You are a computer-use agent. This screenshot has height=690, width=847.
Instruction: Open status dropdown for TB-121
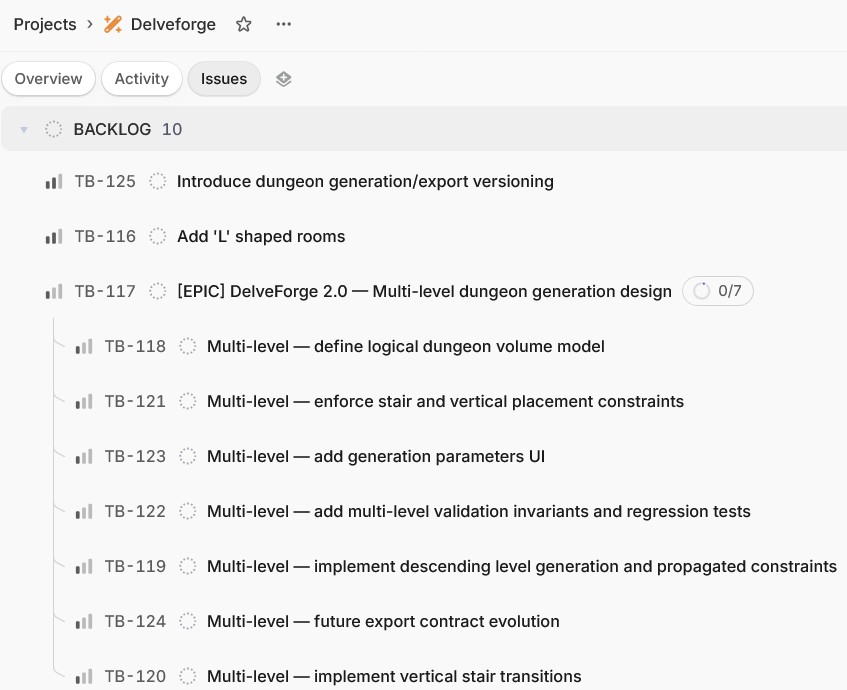click(188, 401)
